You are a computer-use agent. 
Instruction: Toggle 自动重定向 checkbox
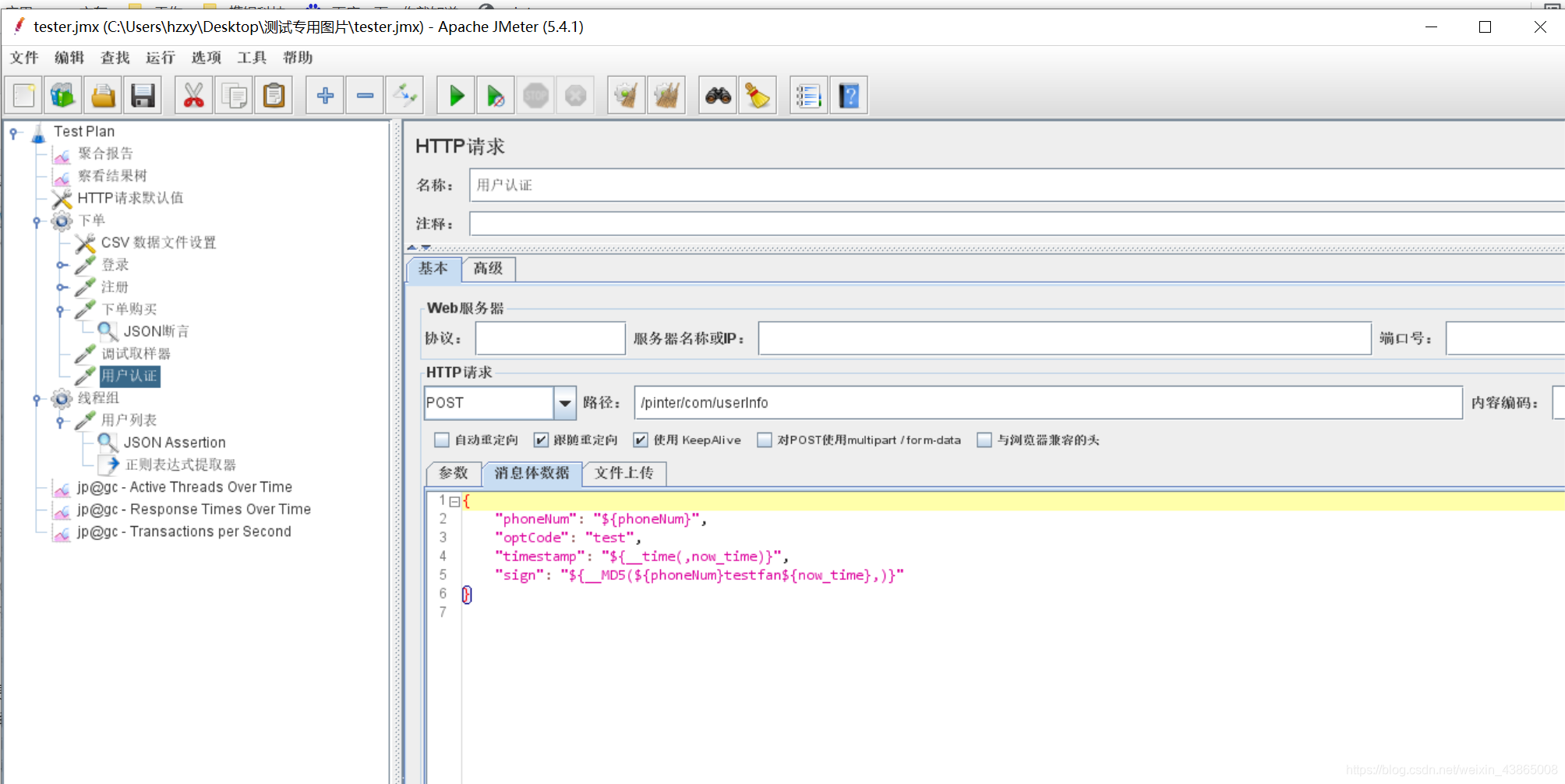coord(442,440)
